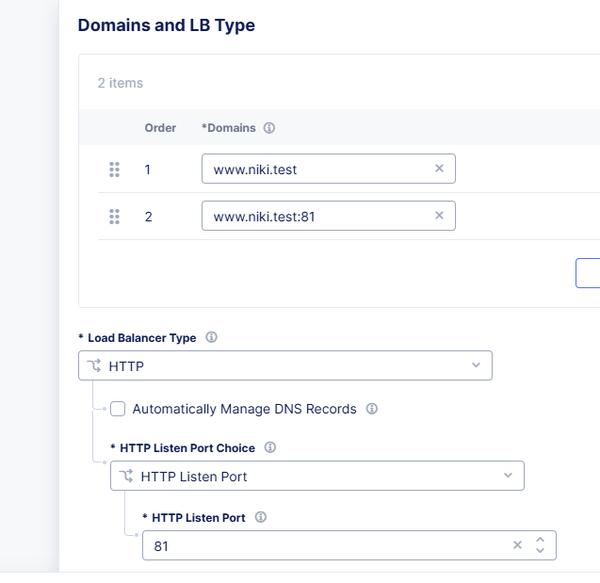Viewport: 600px width, 583px height.
Task: Click info icon beside HTTP Listen Port Choice
Action: coord(270,448)
